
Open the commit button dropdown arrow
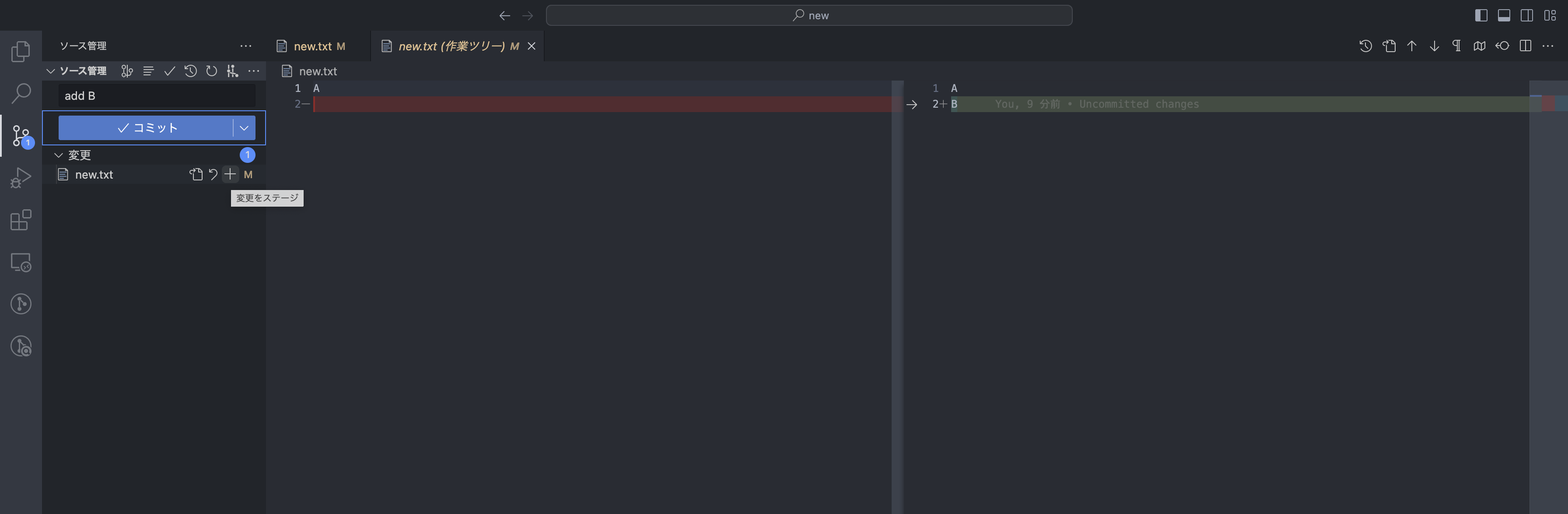(245, 128)
